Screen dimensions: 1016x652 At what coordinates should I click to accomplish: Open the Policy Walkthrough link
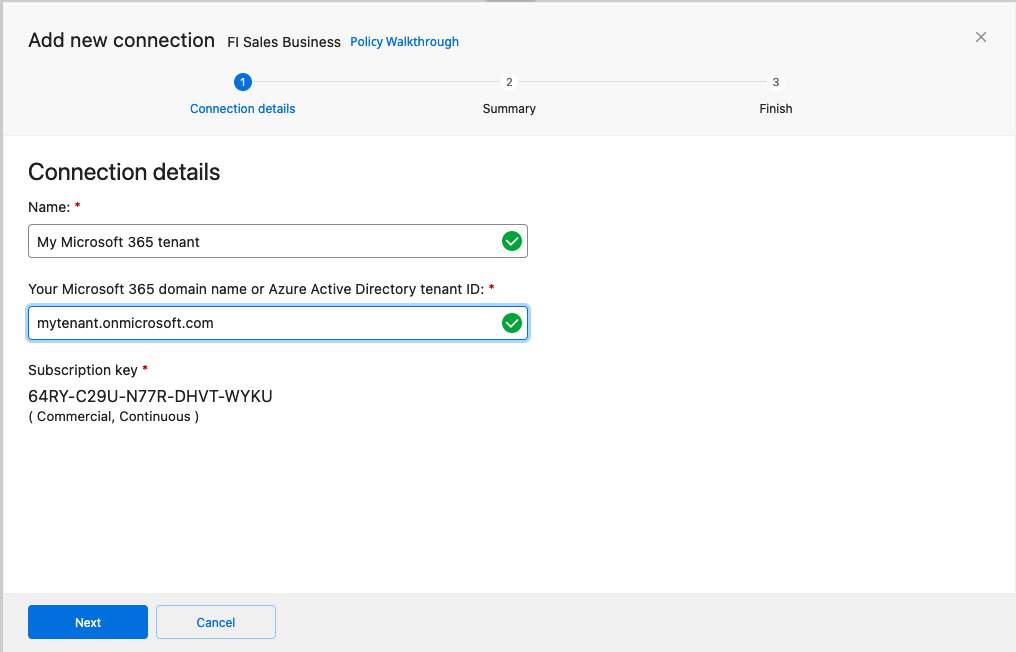pyautogui.click(x=404, y=42)
